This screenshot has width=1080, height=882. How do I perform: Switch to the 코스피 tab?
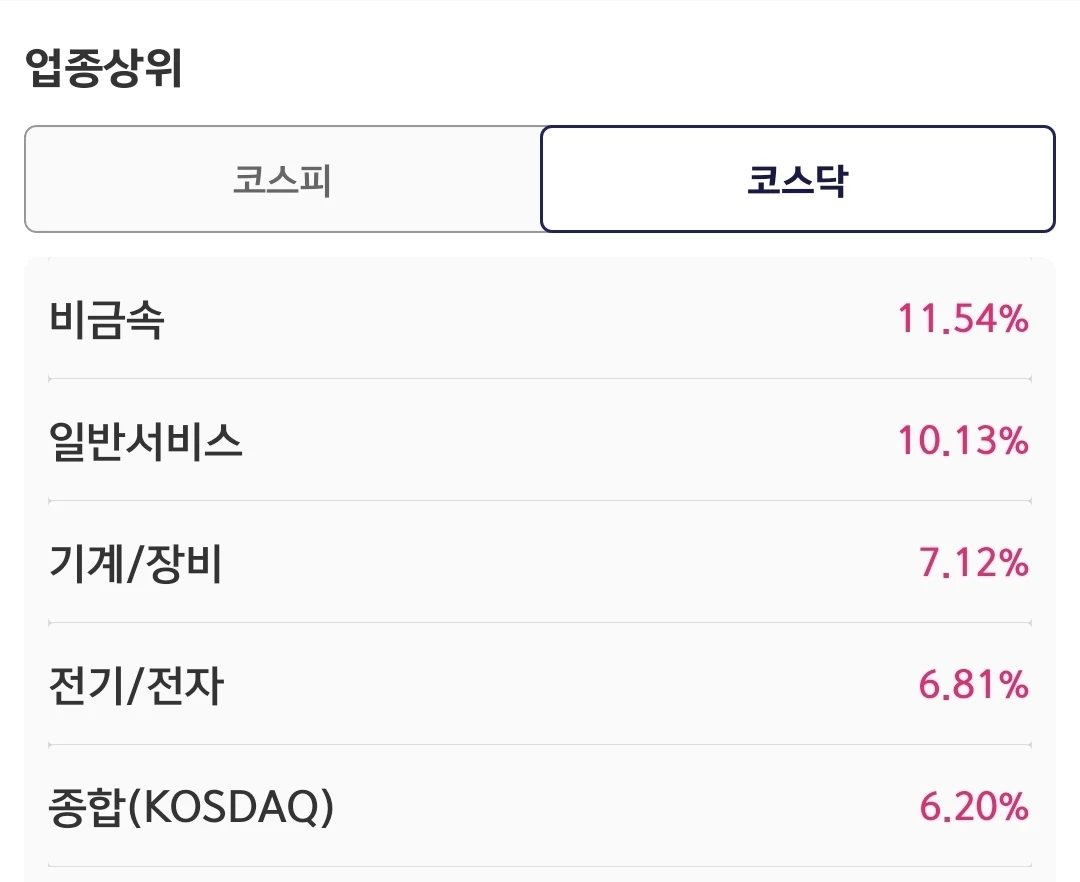tap(283, 179)
